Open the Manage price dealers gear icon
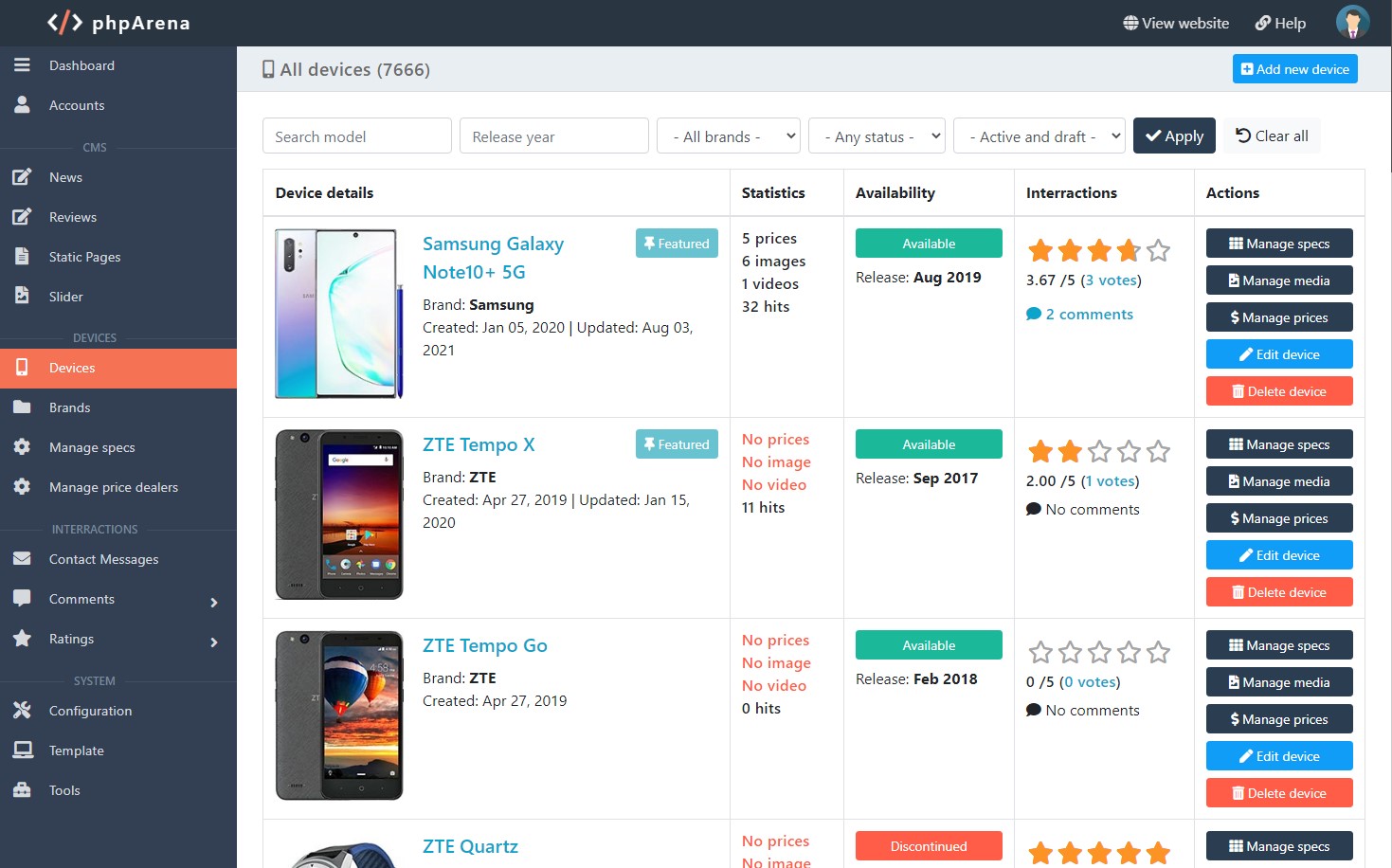Viewport: 1392px width, 868px height. [21, 487]
